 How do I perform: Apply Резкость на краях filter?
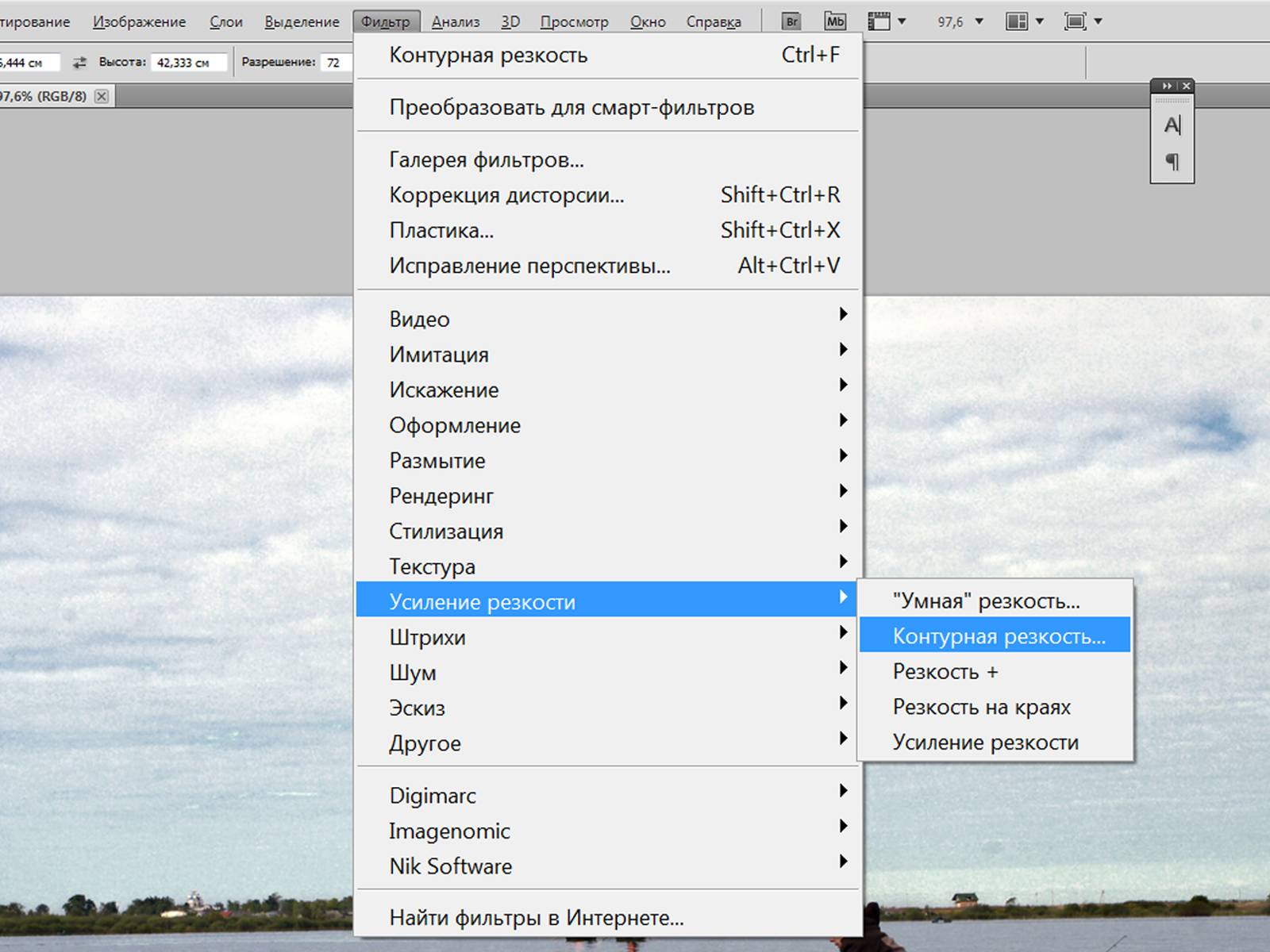(x=995, y=707)
